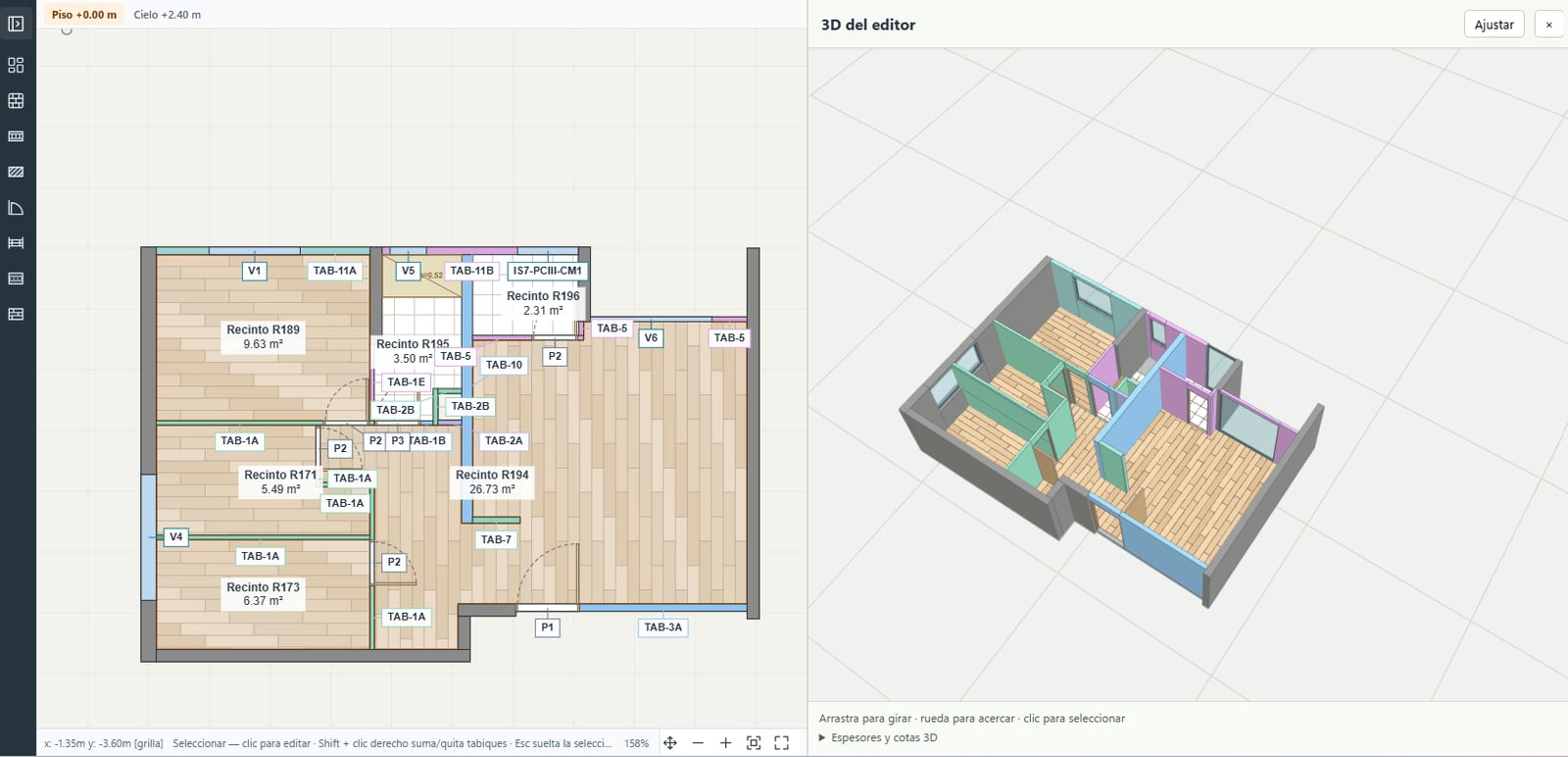Select the Cielo +2.40 m tab
This screenshot has width=1568, height=757.
(168, 15)
